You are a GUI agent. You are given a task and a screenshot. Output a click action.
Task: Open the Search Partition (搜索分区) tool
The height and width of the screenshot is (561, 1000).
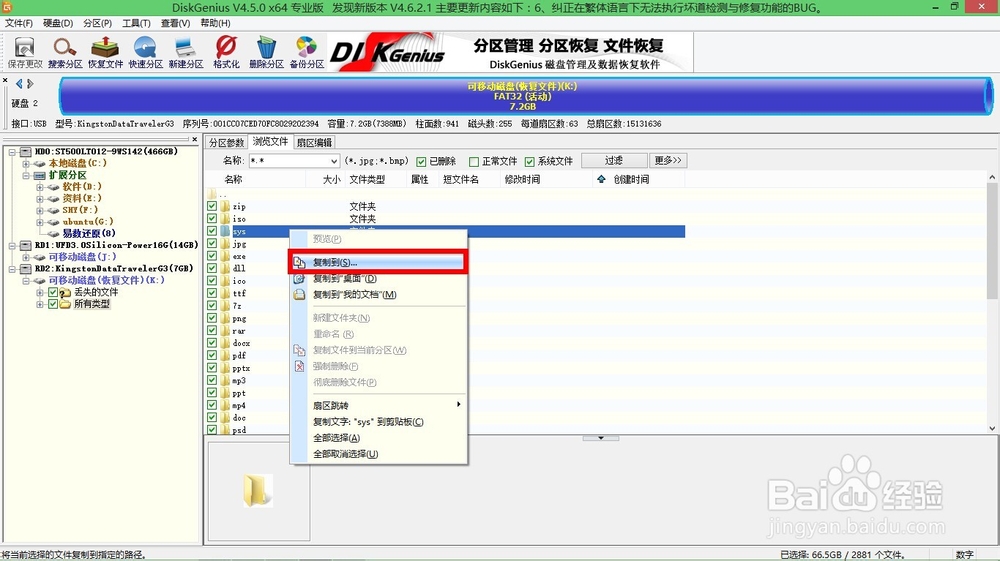[x=64, y=52]
